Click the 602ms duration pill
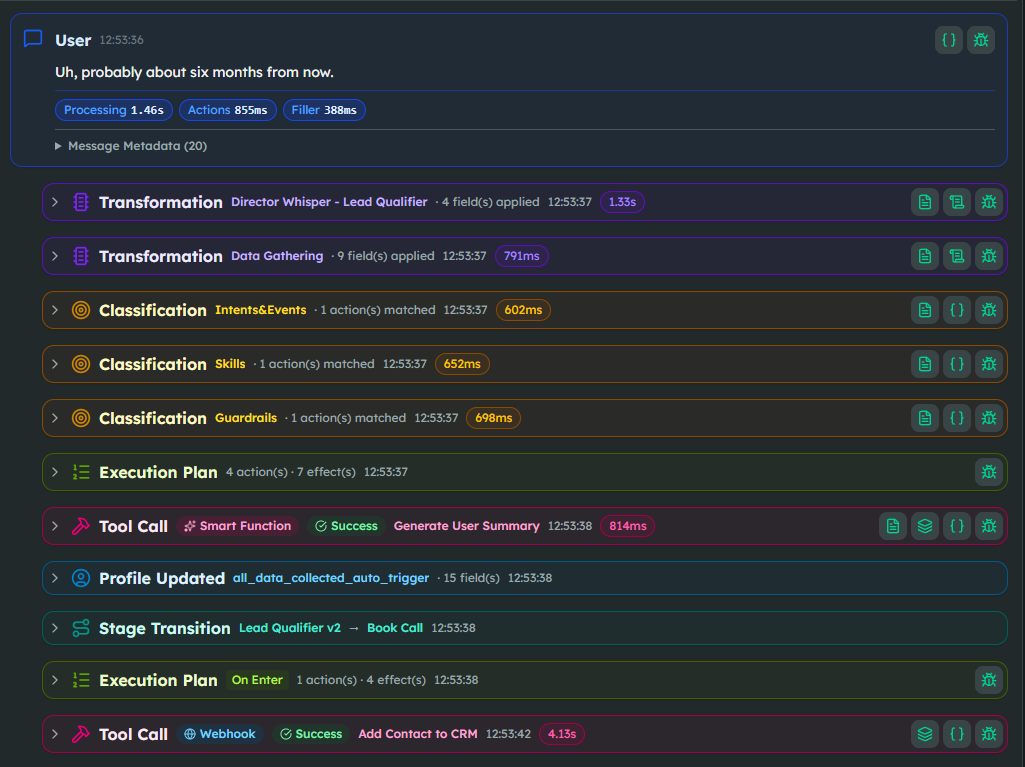 [523, 310]
